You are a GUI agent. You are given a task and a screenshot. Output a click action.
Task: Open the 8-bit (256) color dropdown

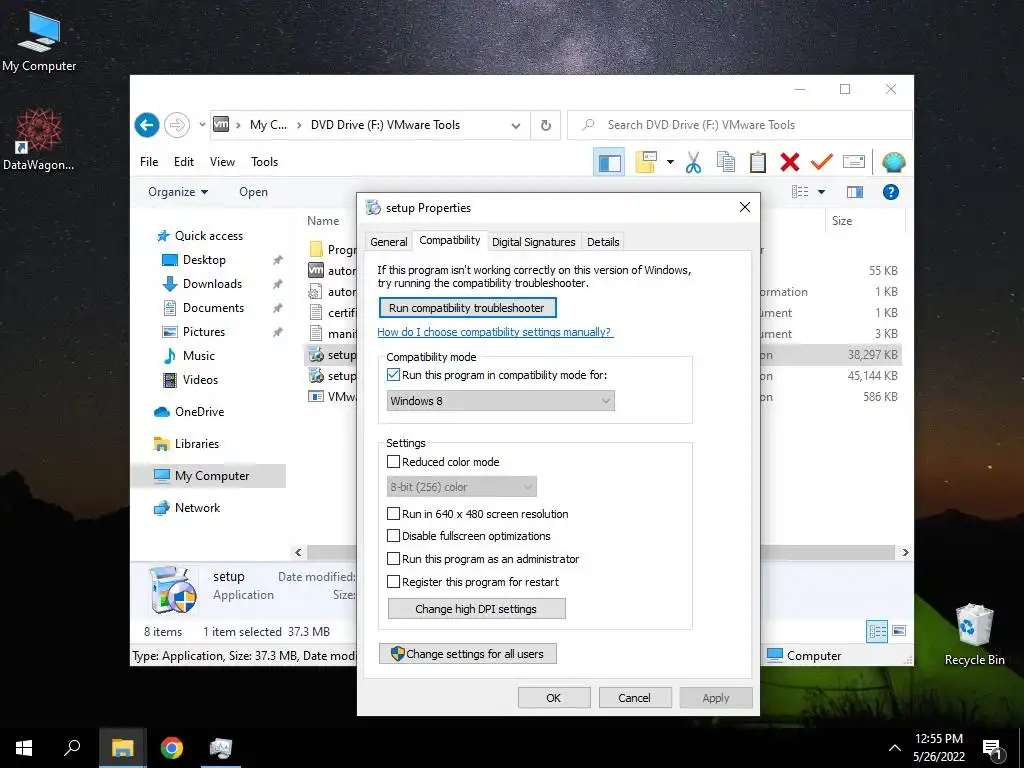[462, 487]
